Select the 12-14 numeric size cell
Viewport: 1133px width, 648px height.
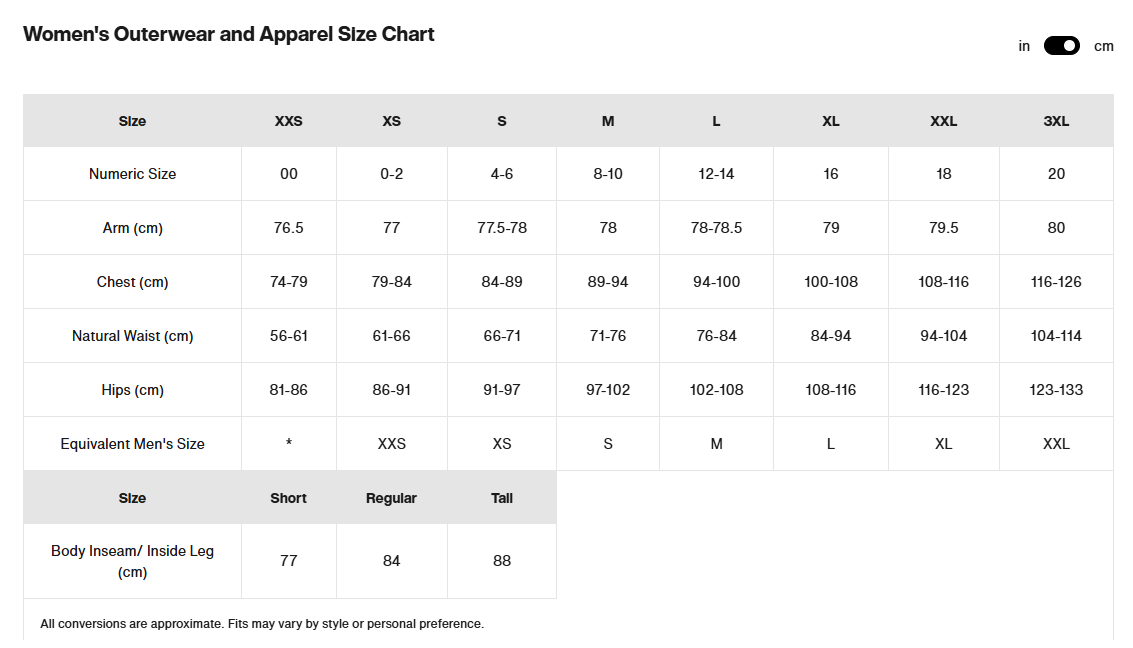[x=716, y=174]
